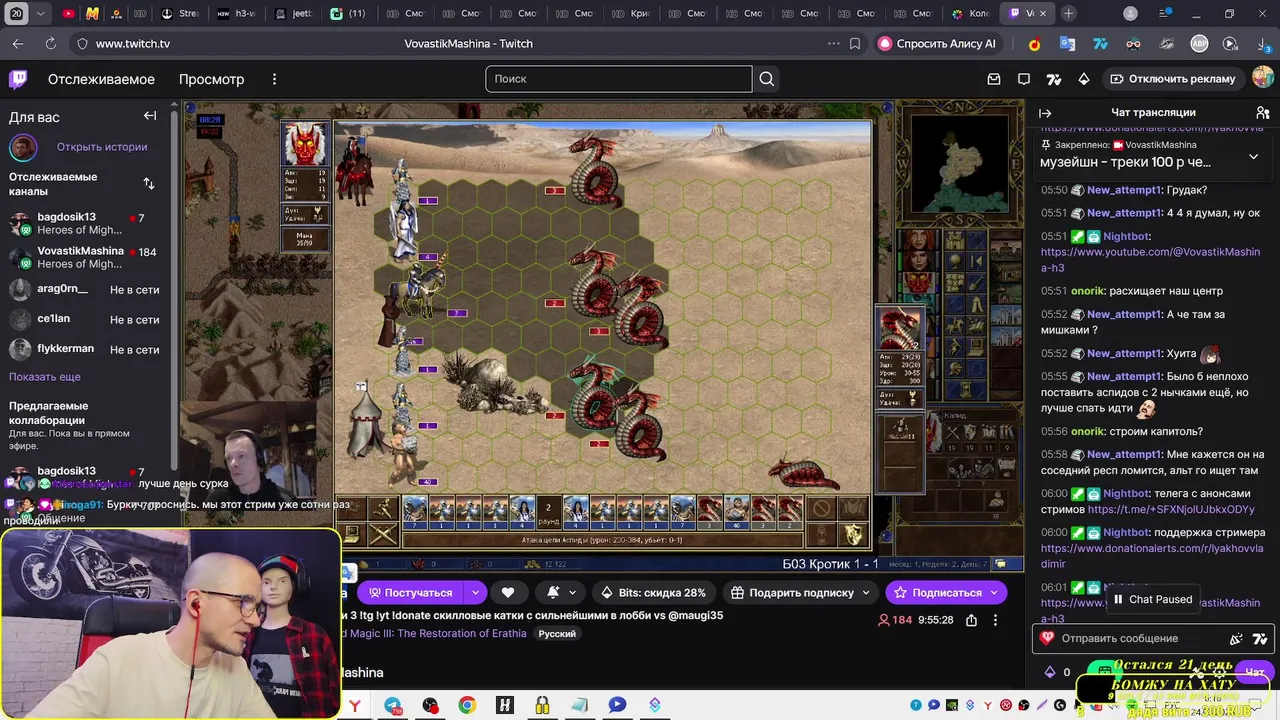
Task: Click the Bits balance in chat footer
Action: click(1058, 672)
